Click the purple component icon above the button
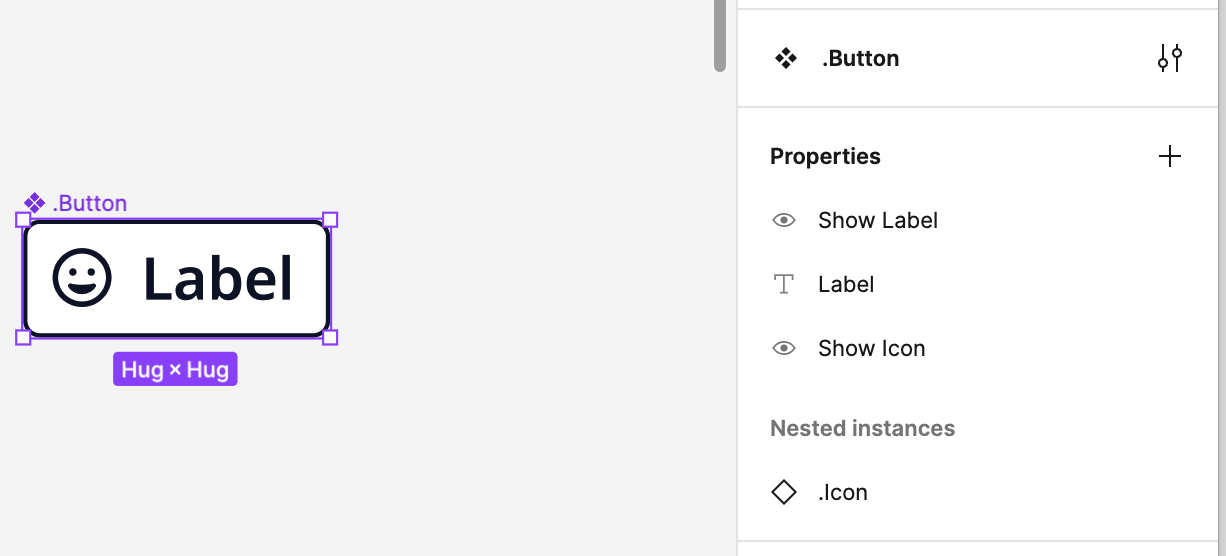This screenshot has height=556, width=1226. (x=35, y=203)
